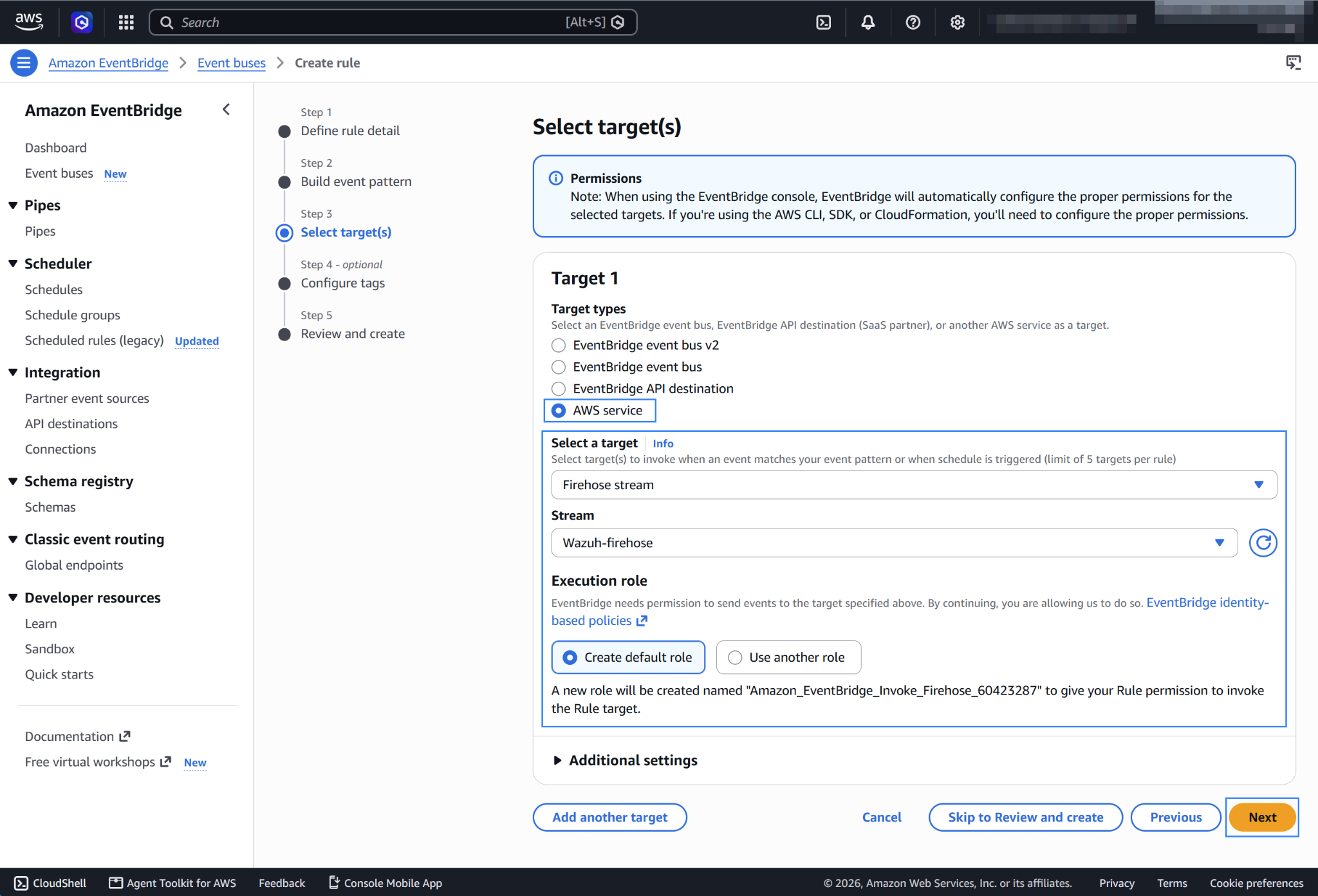Screen dimensions: 1318x896
Task: Click the Next button
Action: [1262, 817]
